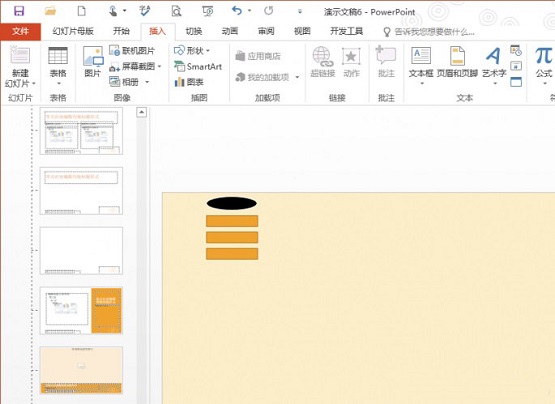Open the 文件 file menu
The image size is (555, 404).
pos(21,32)
